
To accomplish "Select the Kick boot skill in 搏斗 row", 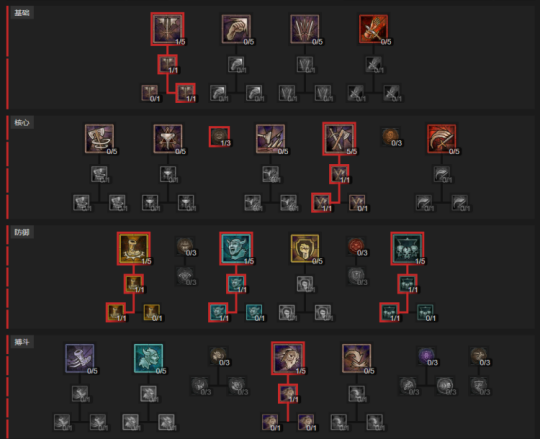I will [x=80, y=358].
